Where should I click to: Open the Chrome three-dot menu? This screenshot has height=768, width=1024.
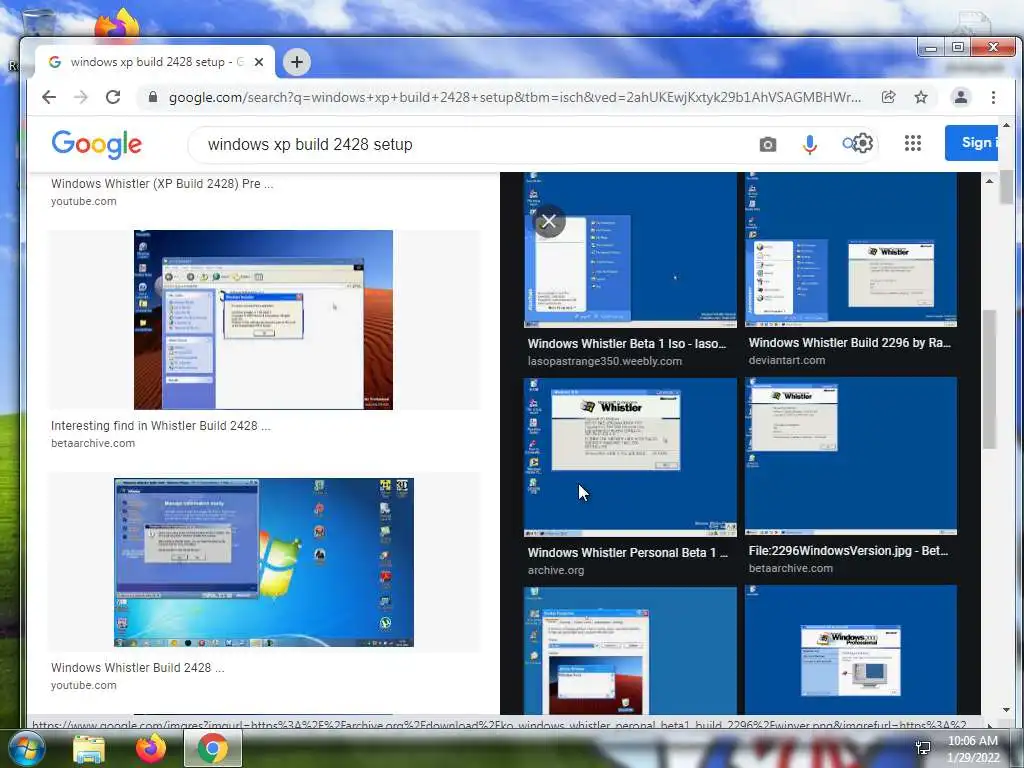(993, 97)
